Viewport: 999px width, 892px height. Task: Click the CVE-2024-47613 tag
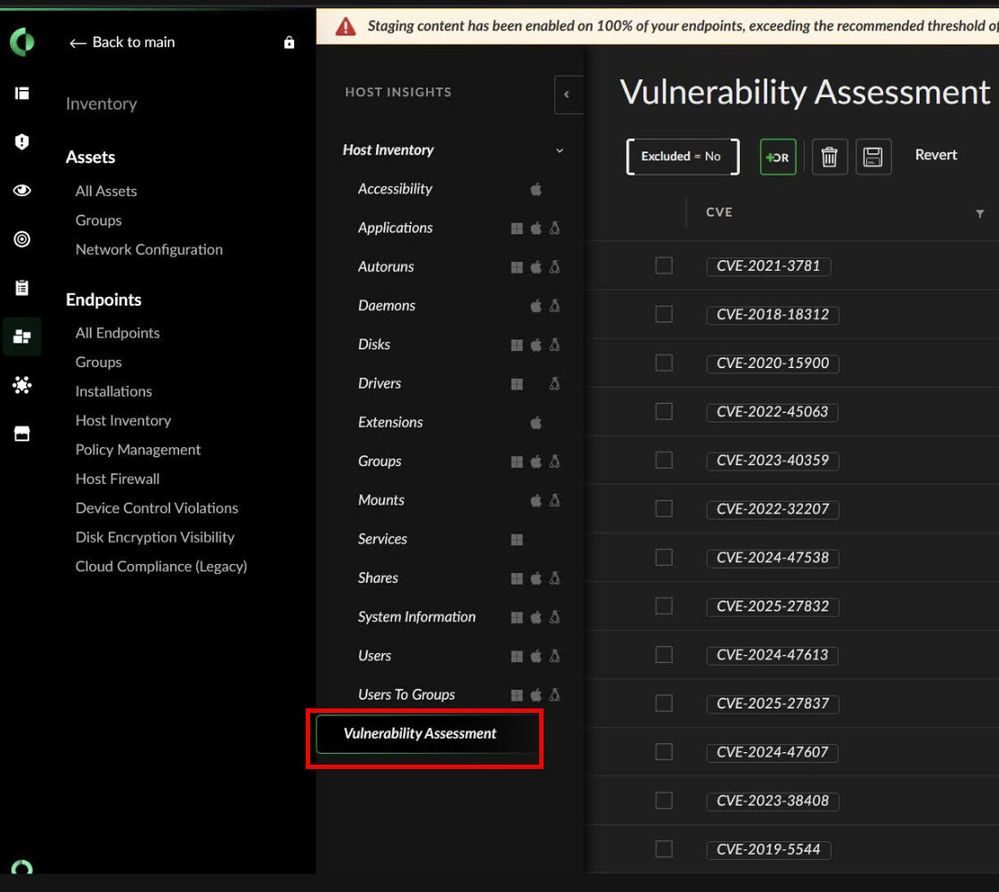point(772,655)
